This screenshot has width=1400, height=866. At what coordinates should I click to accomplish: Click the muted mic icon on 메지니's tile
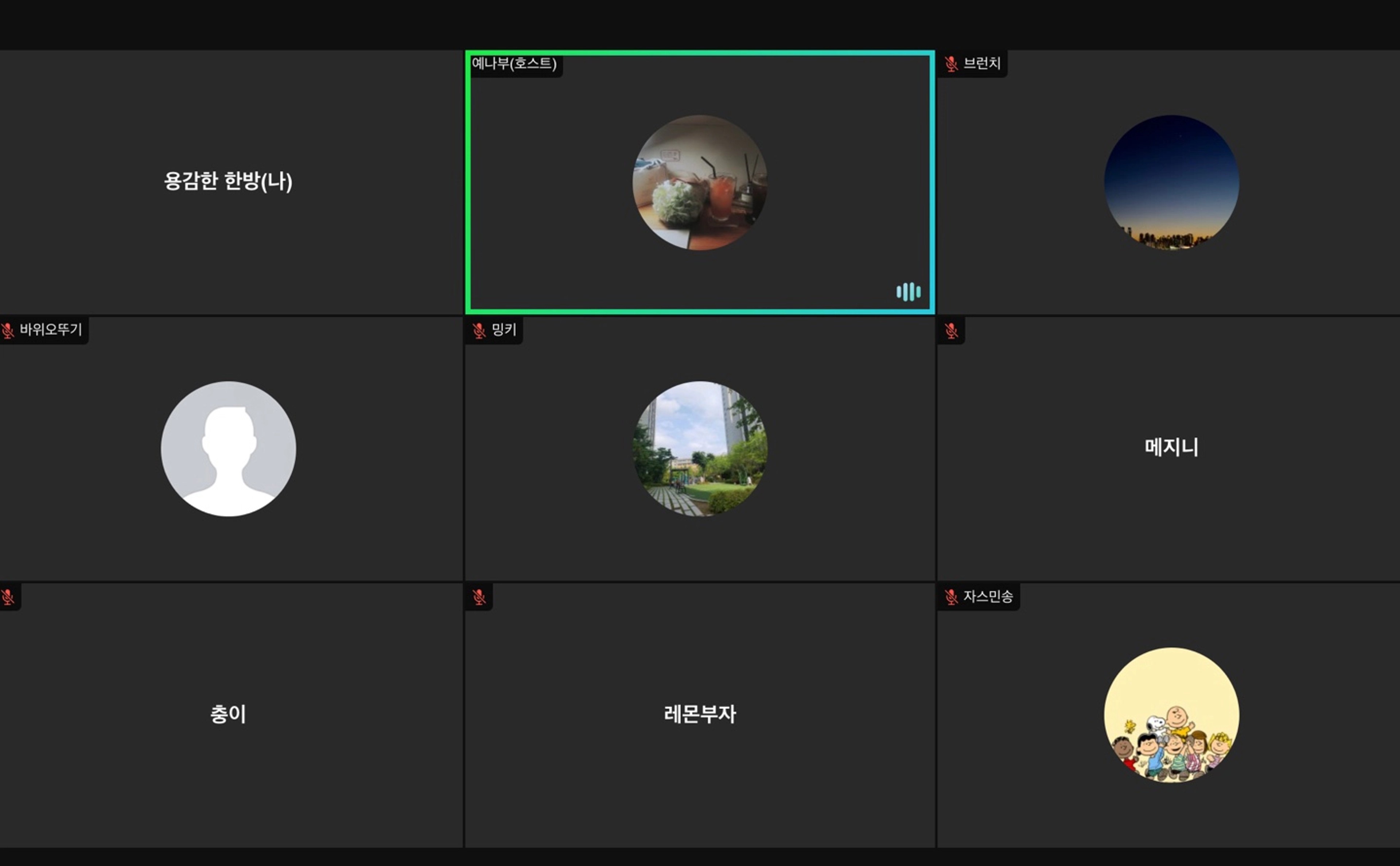[951, 331]
